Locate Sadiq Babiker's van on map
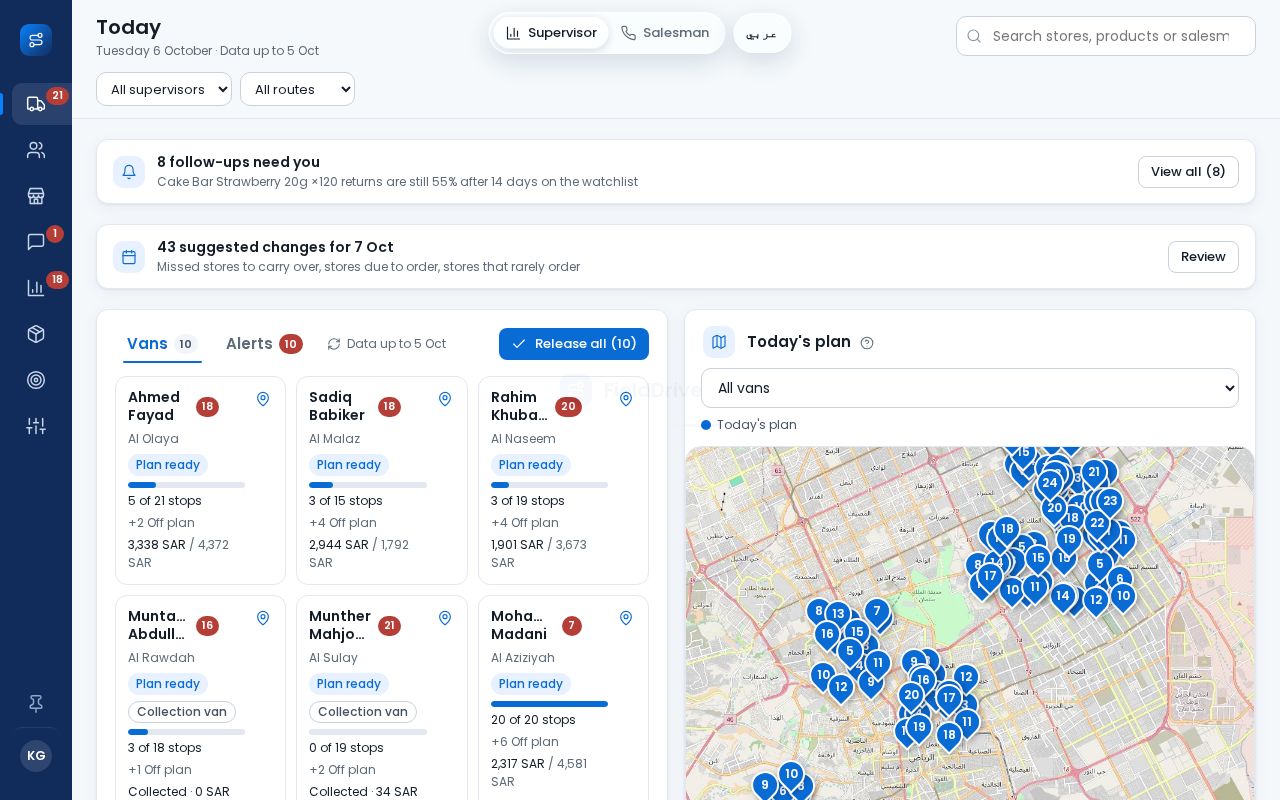Viewport: 1280px width, 800px height. click(445, 399)
